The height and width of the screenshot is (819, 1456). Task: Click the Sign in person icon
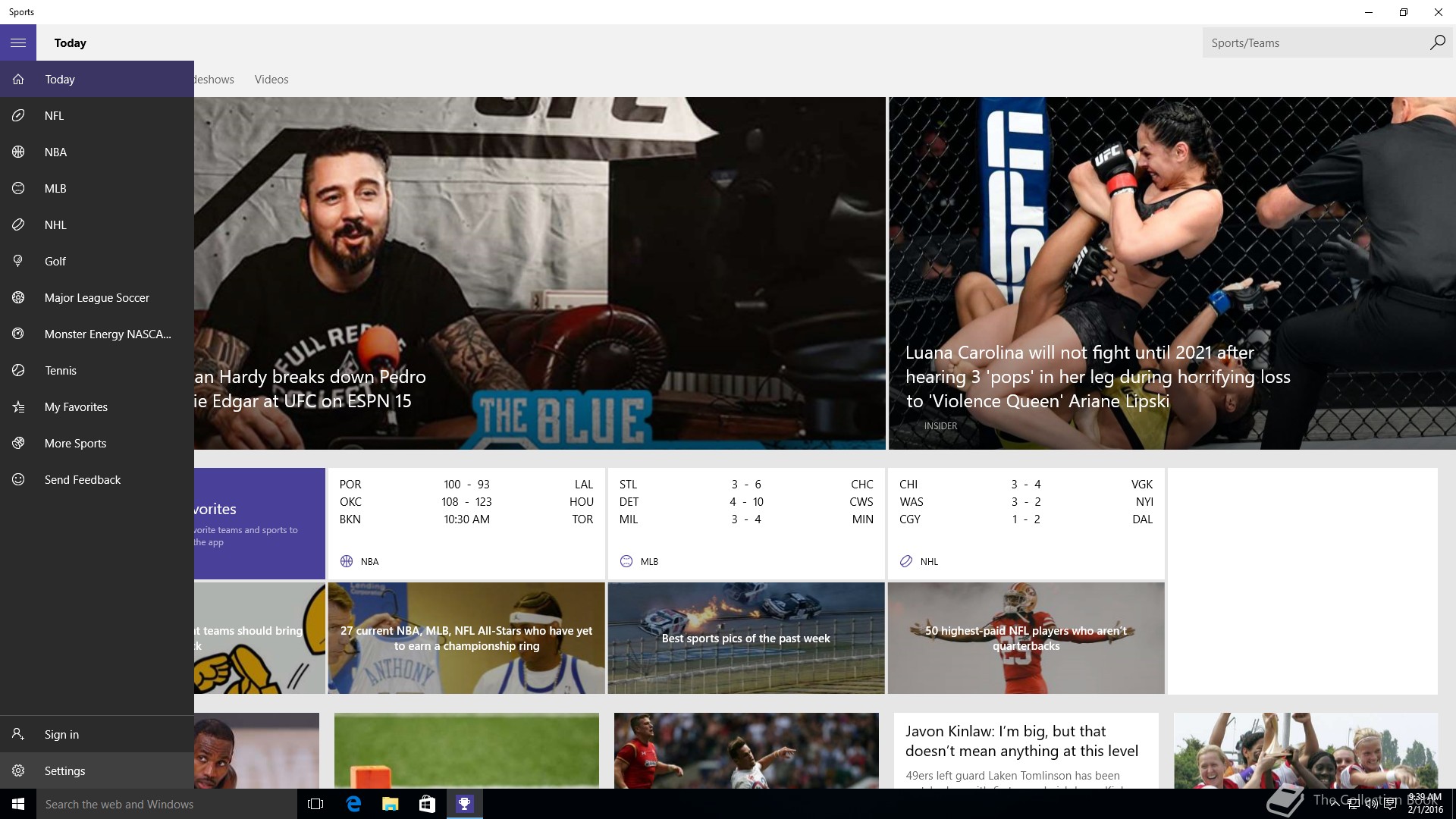pos(18,734)
